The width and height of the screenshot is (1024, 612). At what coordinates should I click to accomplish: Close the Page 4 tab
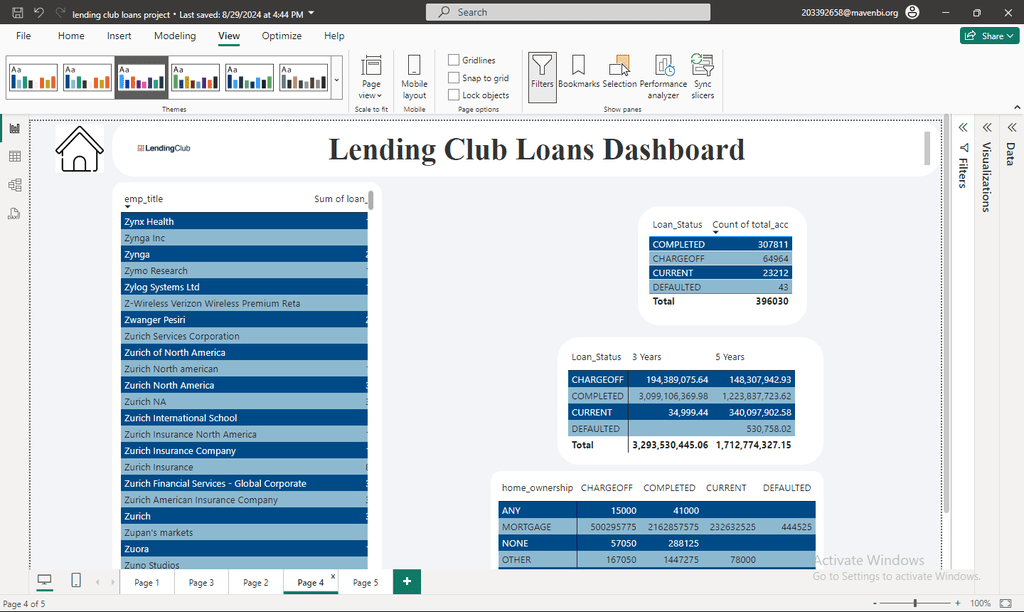333,576
